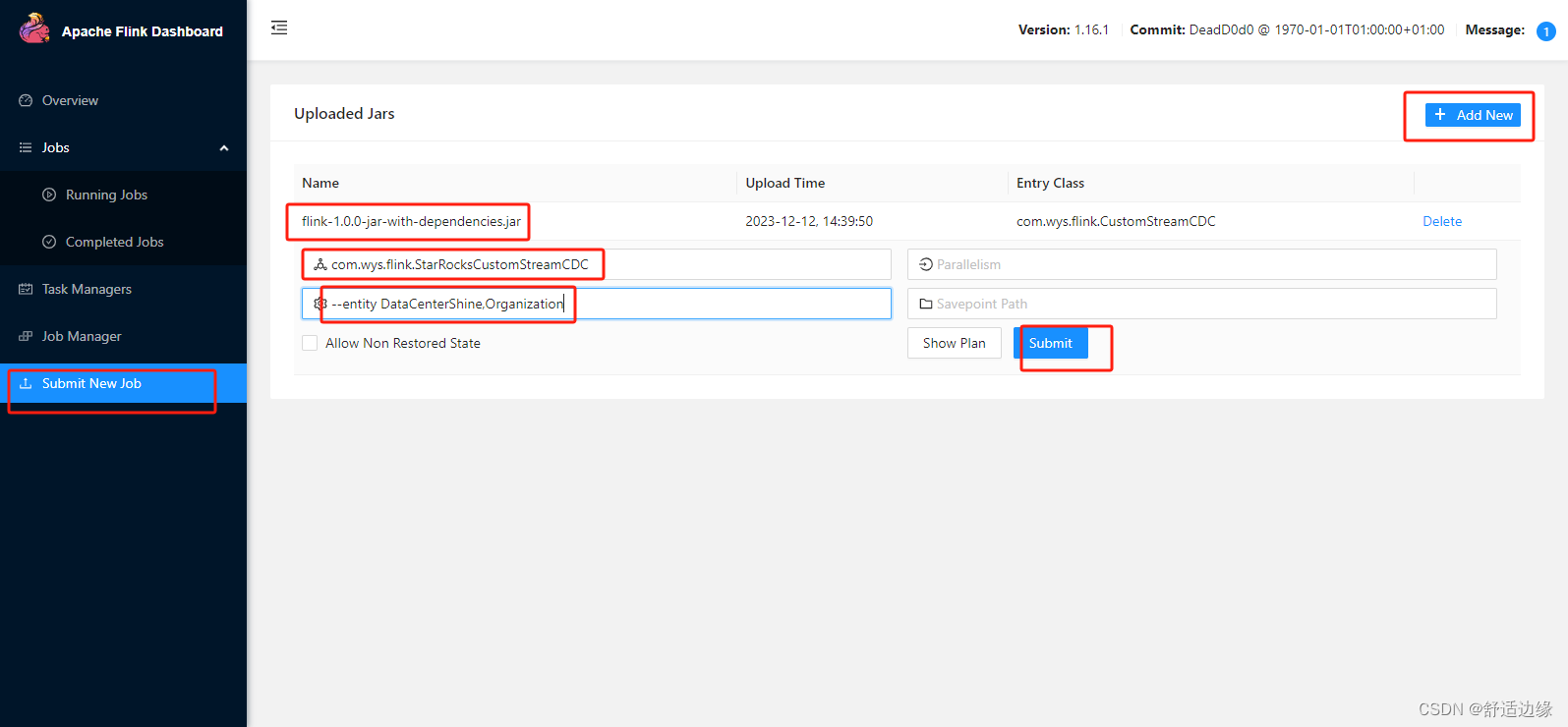Click the Job Manager build icon
This screenshot has width=1568, height=727.
coord(26,336)
